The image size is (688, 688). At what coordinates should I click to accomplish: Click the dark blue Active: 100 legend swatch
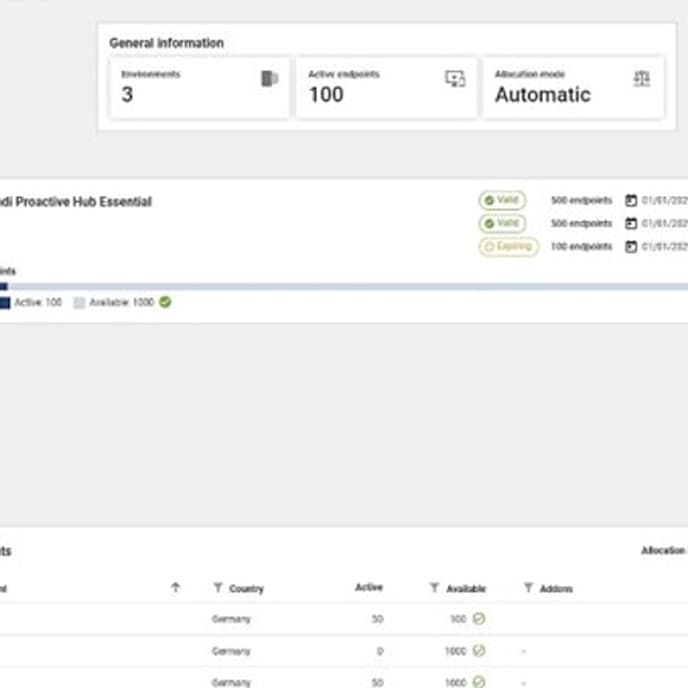click(x=5, y=303)
